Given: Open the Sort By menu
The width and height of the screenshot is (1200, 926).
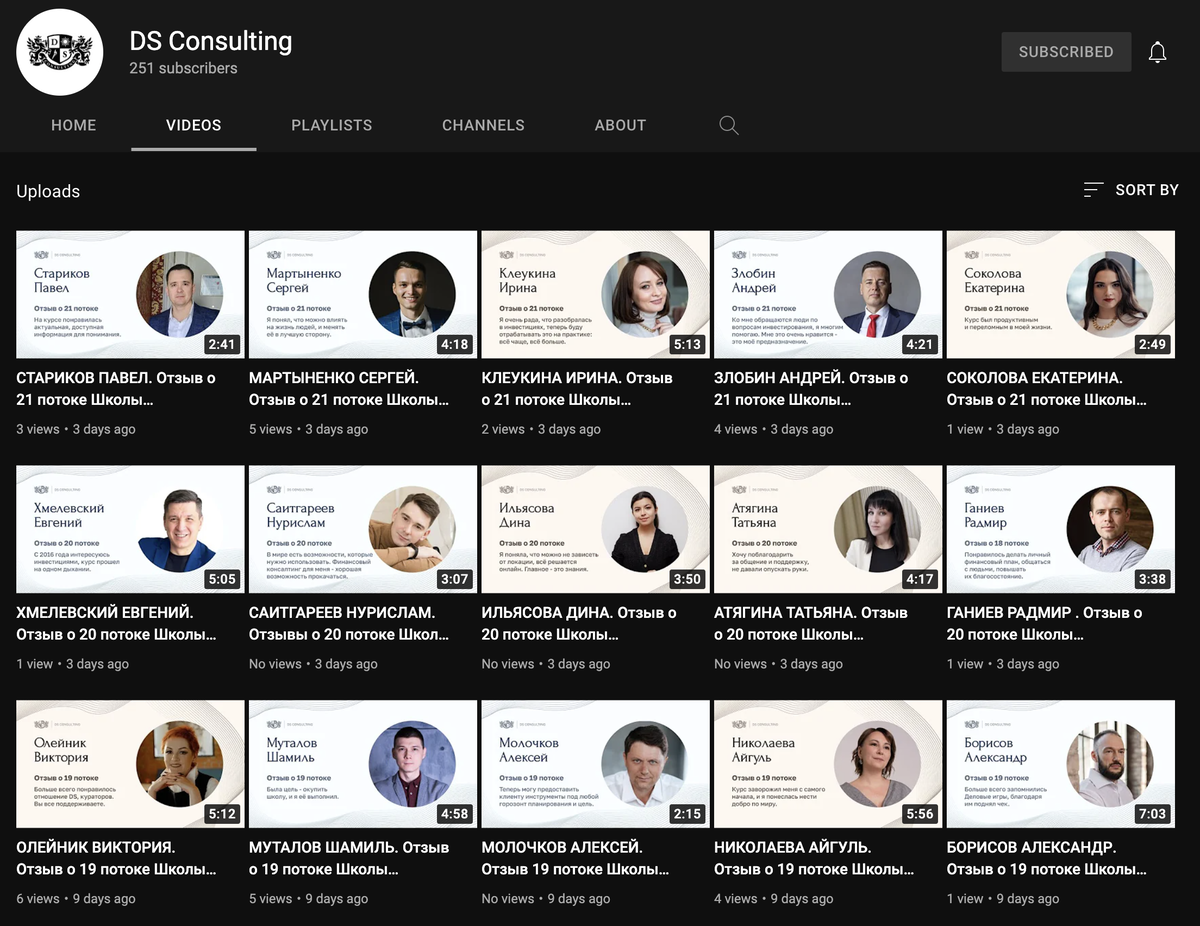Looking at the screenshot, I should pos(1131,190).
